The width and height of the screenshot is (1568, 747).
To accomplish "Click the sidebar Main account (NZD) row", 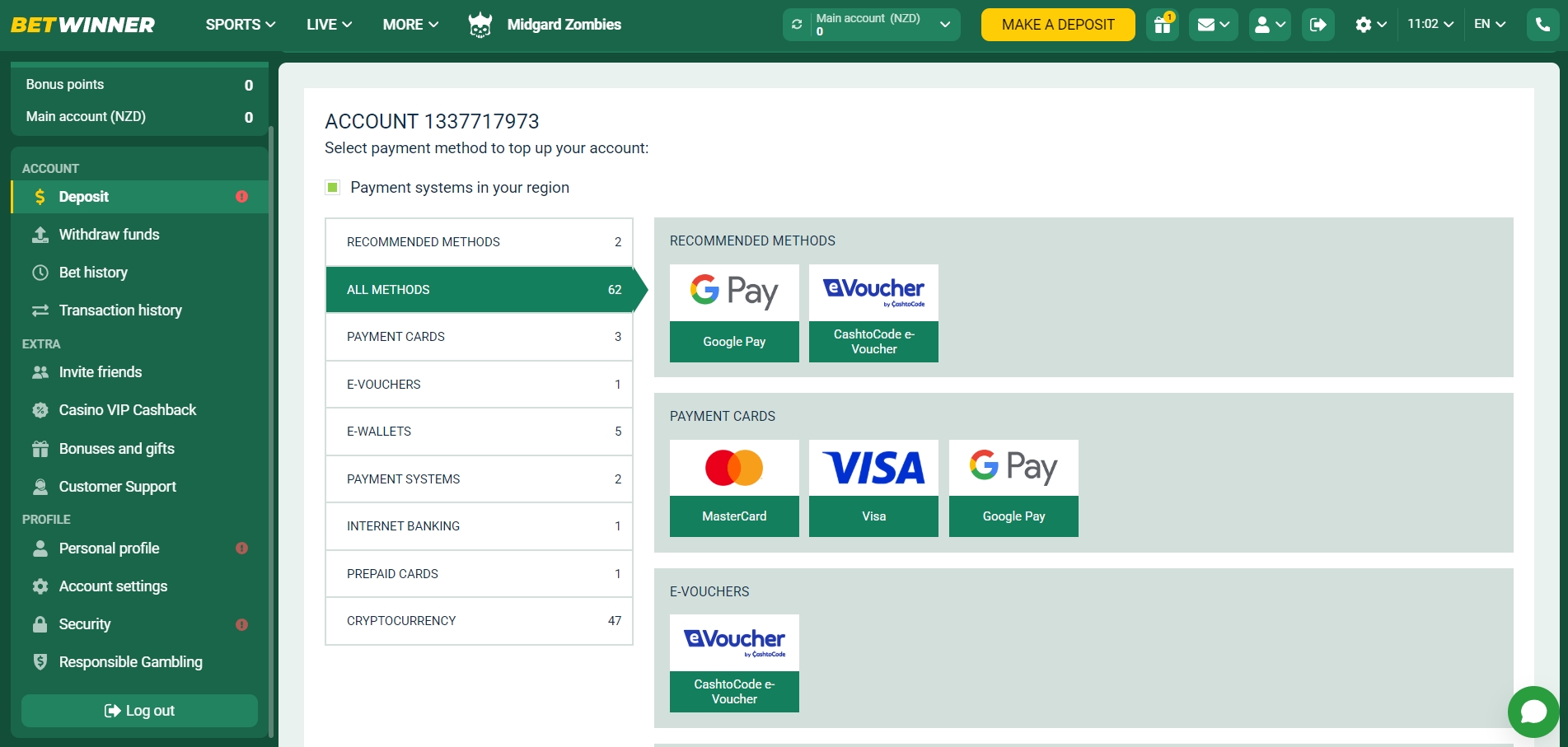I will point(139,117).
